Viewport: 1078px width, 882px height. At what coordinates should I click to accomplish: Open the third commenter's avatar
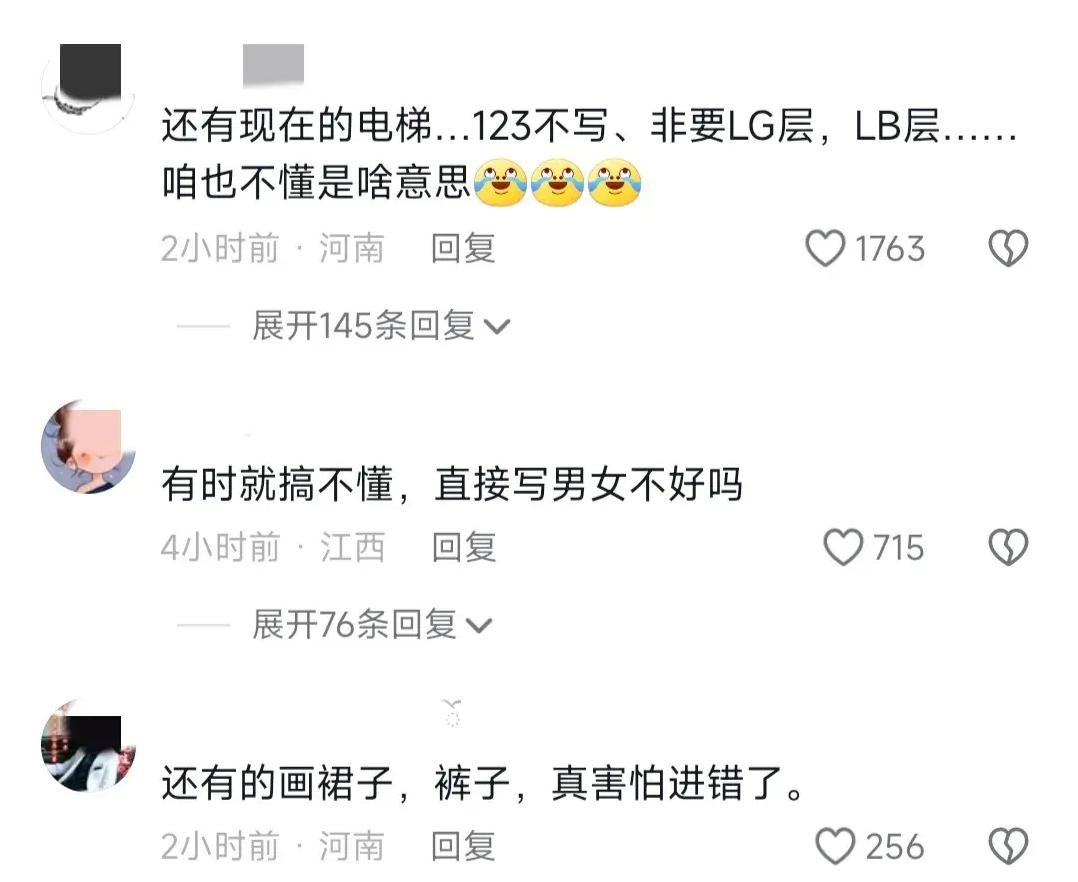(89, 745)
